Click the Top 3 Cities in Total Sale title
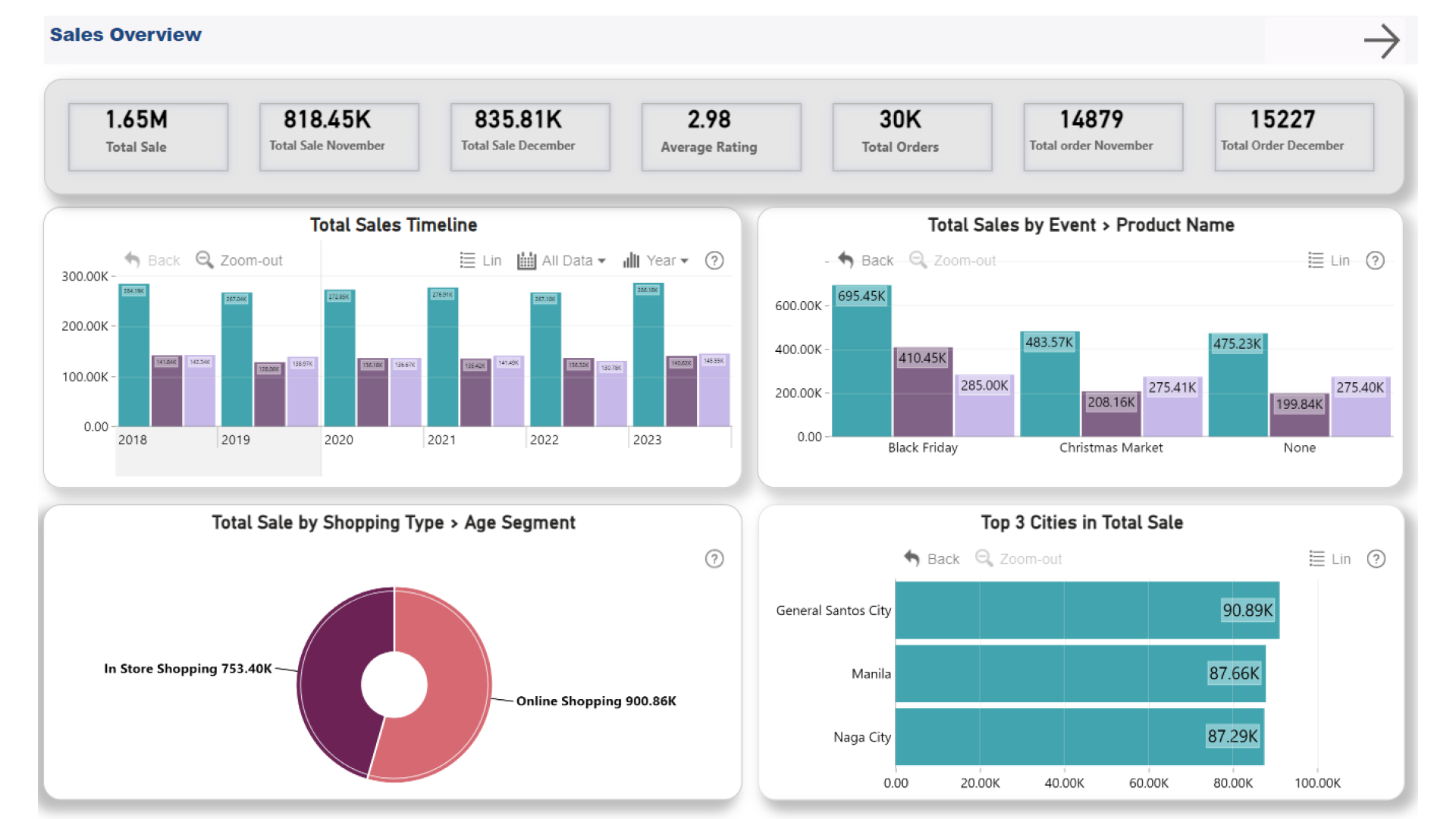Screen dimensions: 1456x819 pyautogui.click(x=1082, y=522)
